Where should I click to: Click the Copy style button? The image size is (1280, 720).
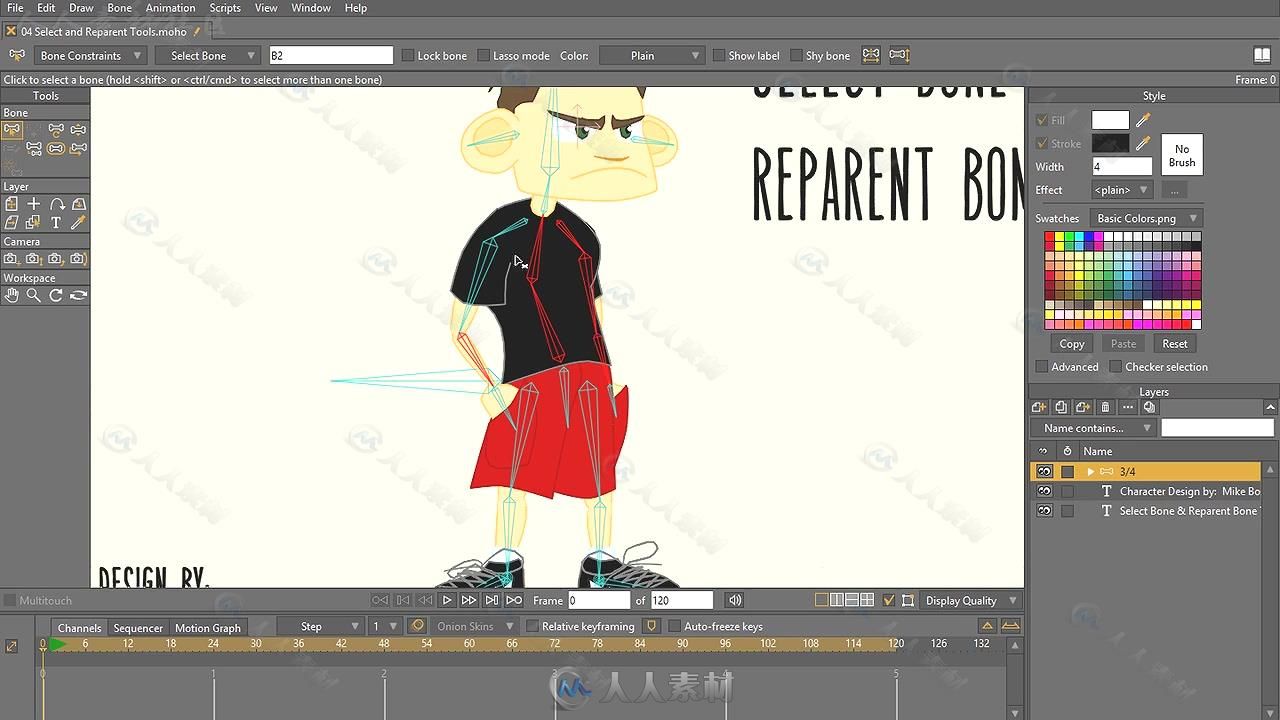coord(1072,343)
